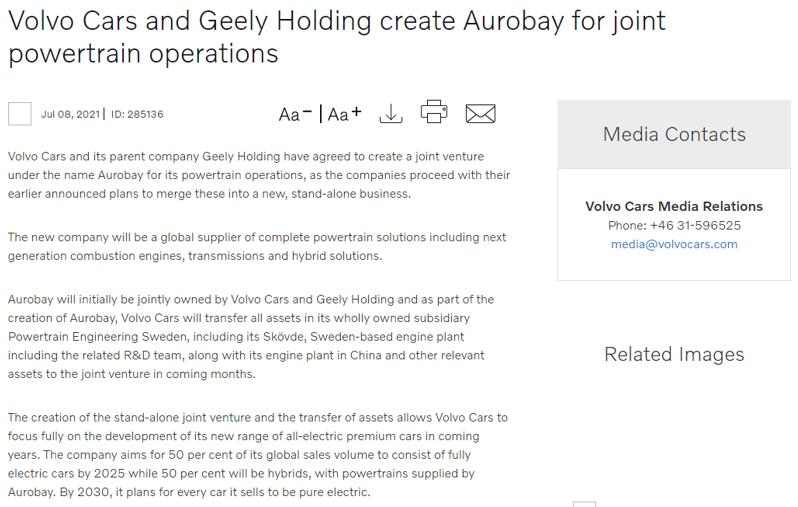Click the paragraph starting 'Aurobay will initially be'
798x507 pixels.
pyautogui.click(x=251, y=336)
